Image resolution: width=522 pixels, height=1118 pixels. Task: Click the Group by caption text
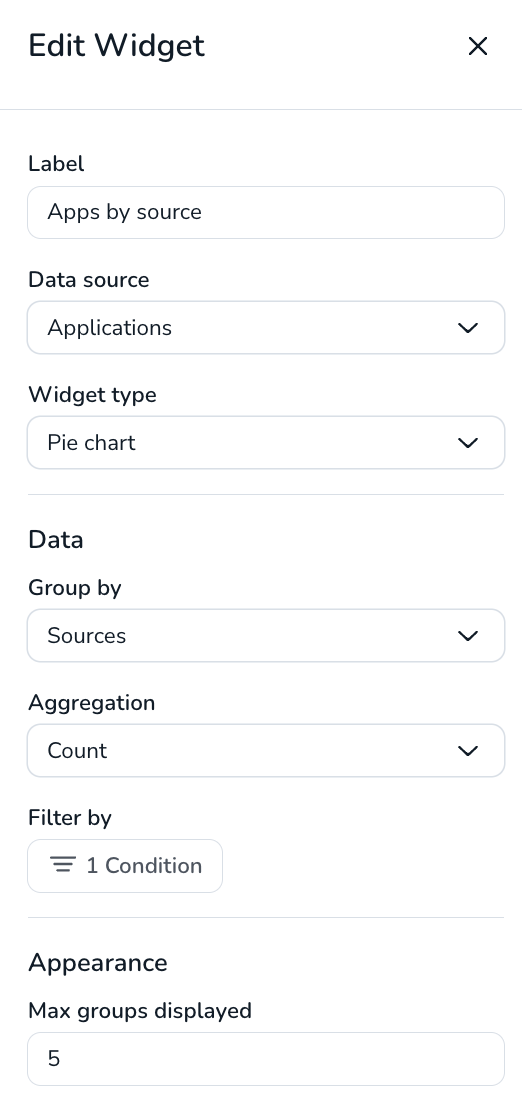pos(75,588)
